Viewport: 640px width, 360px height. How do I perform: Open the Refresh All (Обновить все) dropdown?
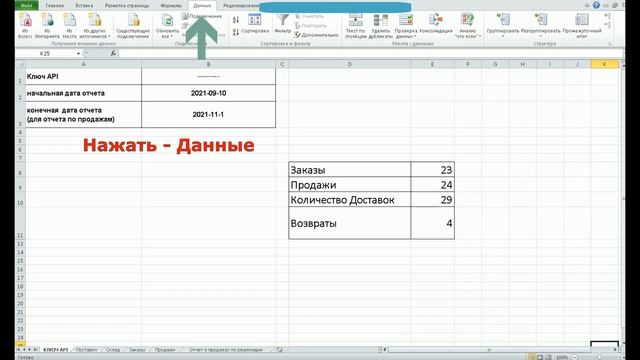coord(167,26)
